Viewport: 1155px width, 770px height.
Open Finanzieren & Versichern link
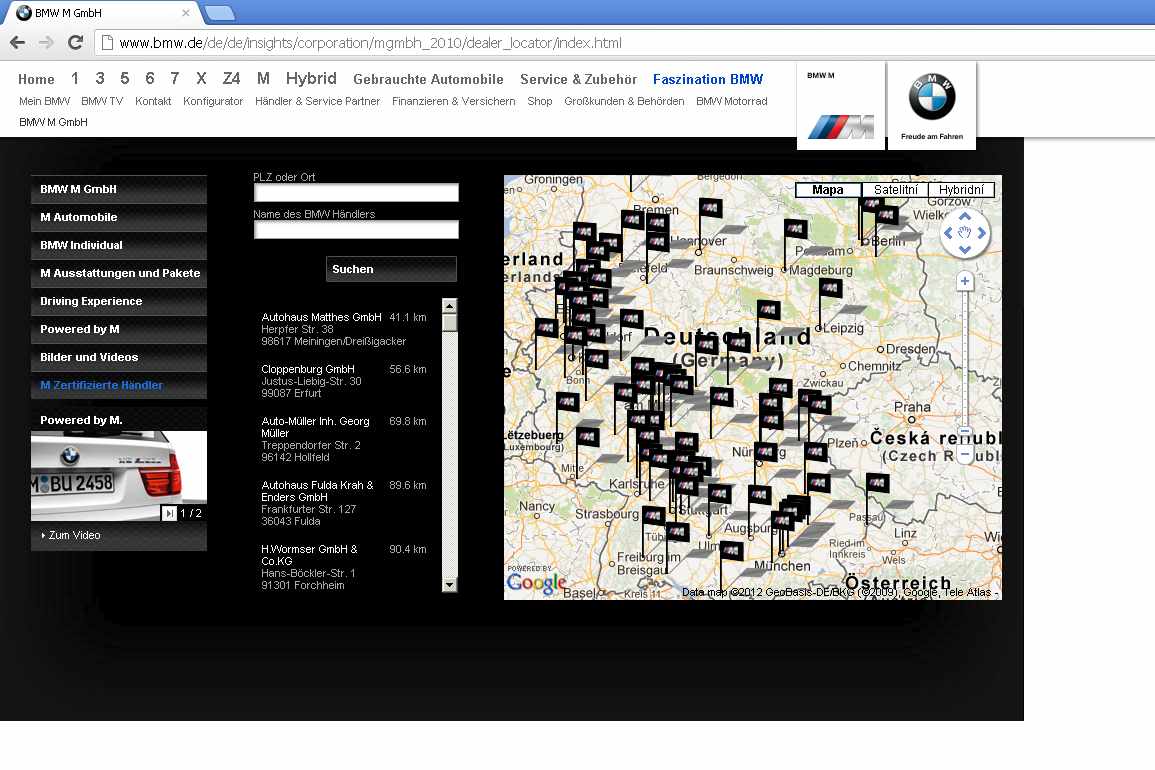click(454, 101)
